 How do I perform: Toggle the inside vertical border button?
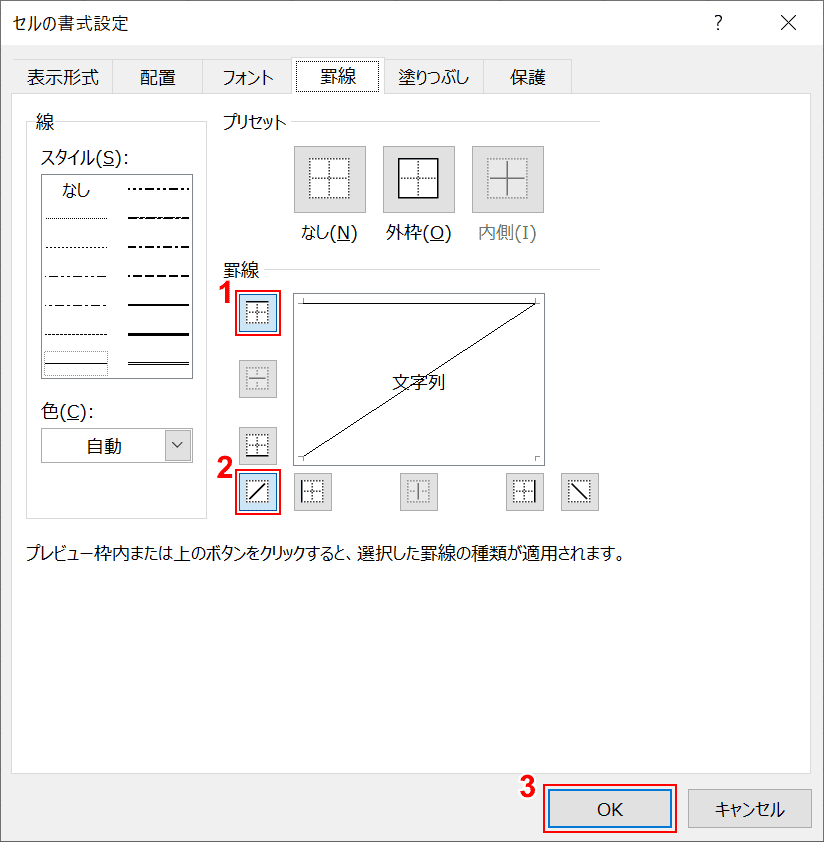(x=418, y=491)
